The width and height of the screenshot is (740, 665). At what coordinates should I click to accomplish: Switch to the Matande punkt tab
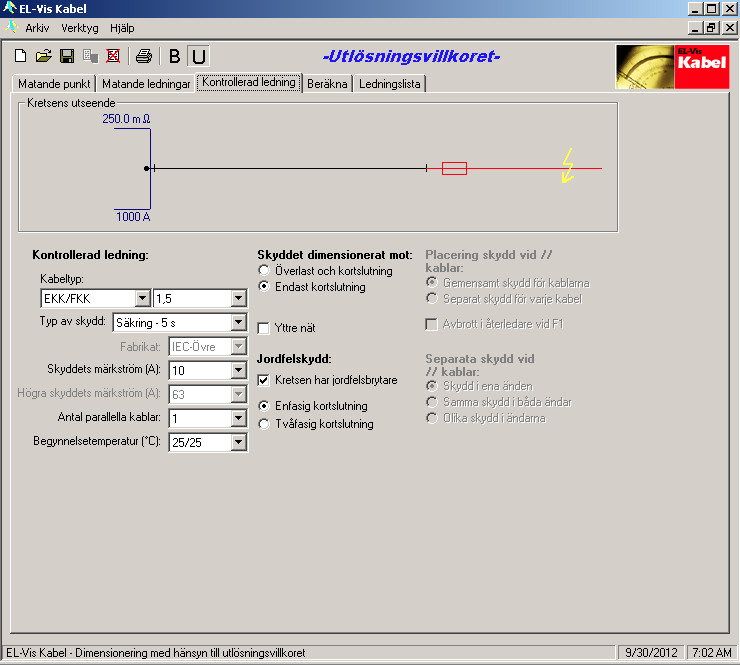(53, 84)
